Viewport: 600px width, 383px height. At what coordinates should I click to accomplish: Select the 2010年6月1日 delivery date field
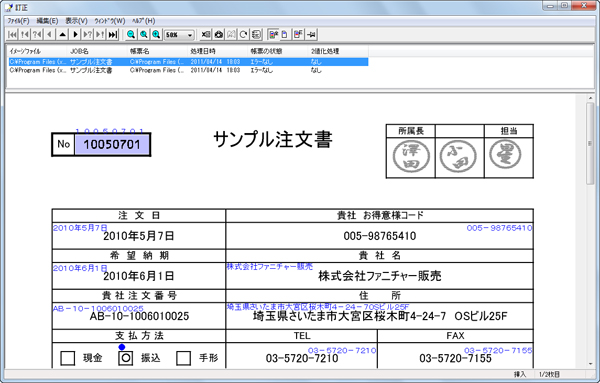[x=139, y=276]
